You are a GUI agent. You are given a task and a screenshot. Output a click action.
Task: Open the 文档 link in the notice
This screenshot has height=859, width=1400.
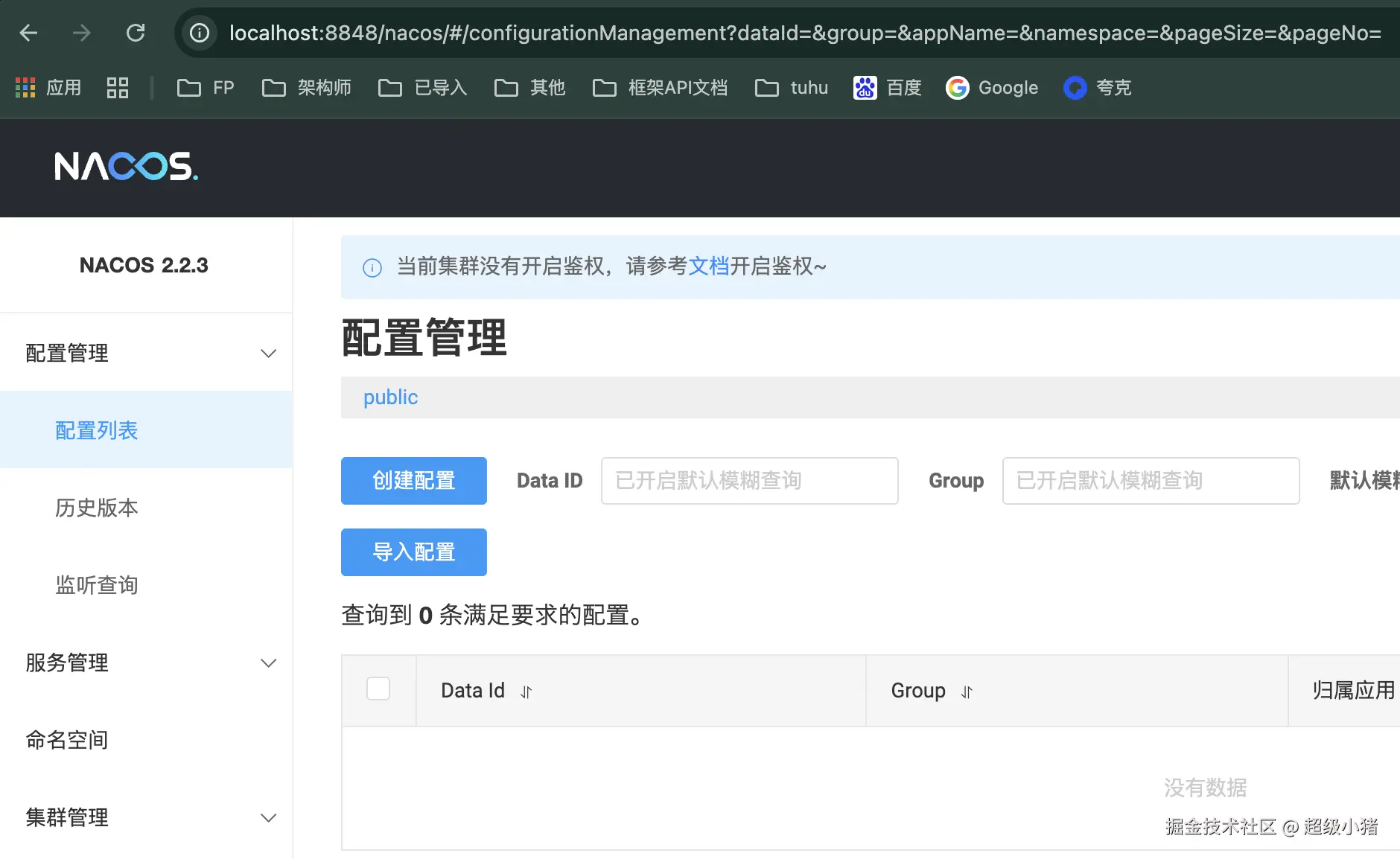pyautogui.click(x=708, y=266)
